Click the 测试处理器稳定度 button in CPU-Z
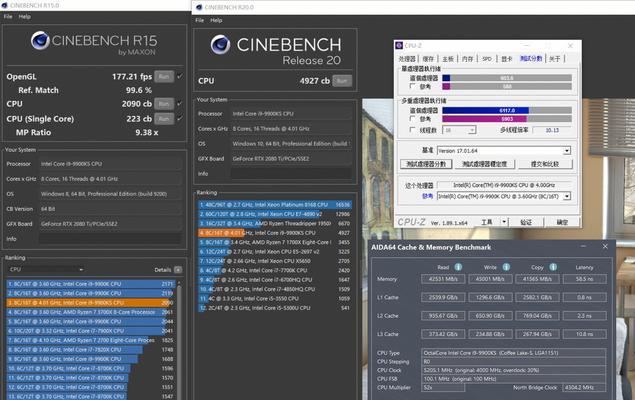This screenshot has width=635, height=400. point(484,164)
